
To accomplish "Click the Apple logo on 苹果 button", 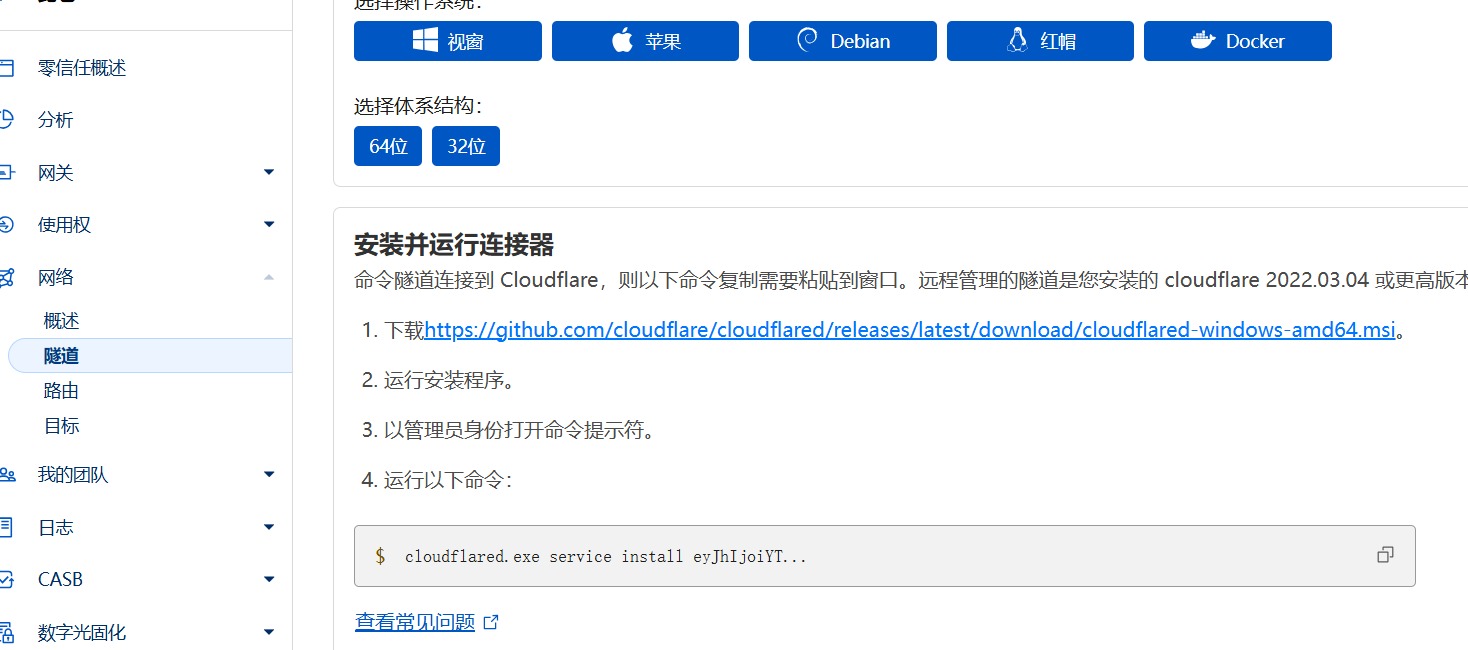I will [x=620, y=40].
